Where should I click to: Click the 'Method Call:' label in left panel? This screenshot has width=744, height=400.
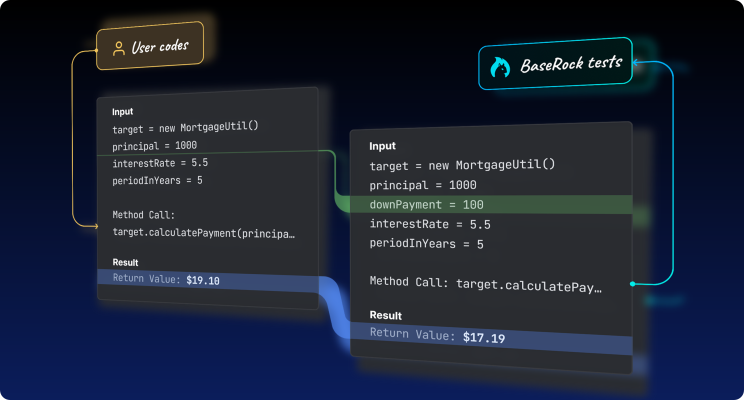[x=143, y=215]
